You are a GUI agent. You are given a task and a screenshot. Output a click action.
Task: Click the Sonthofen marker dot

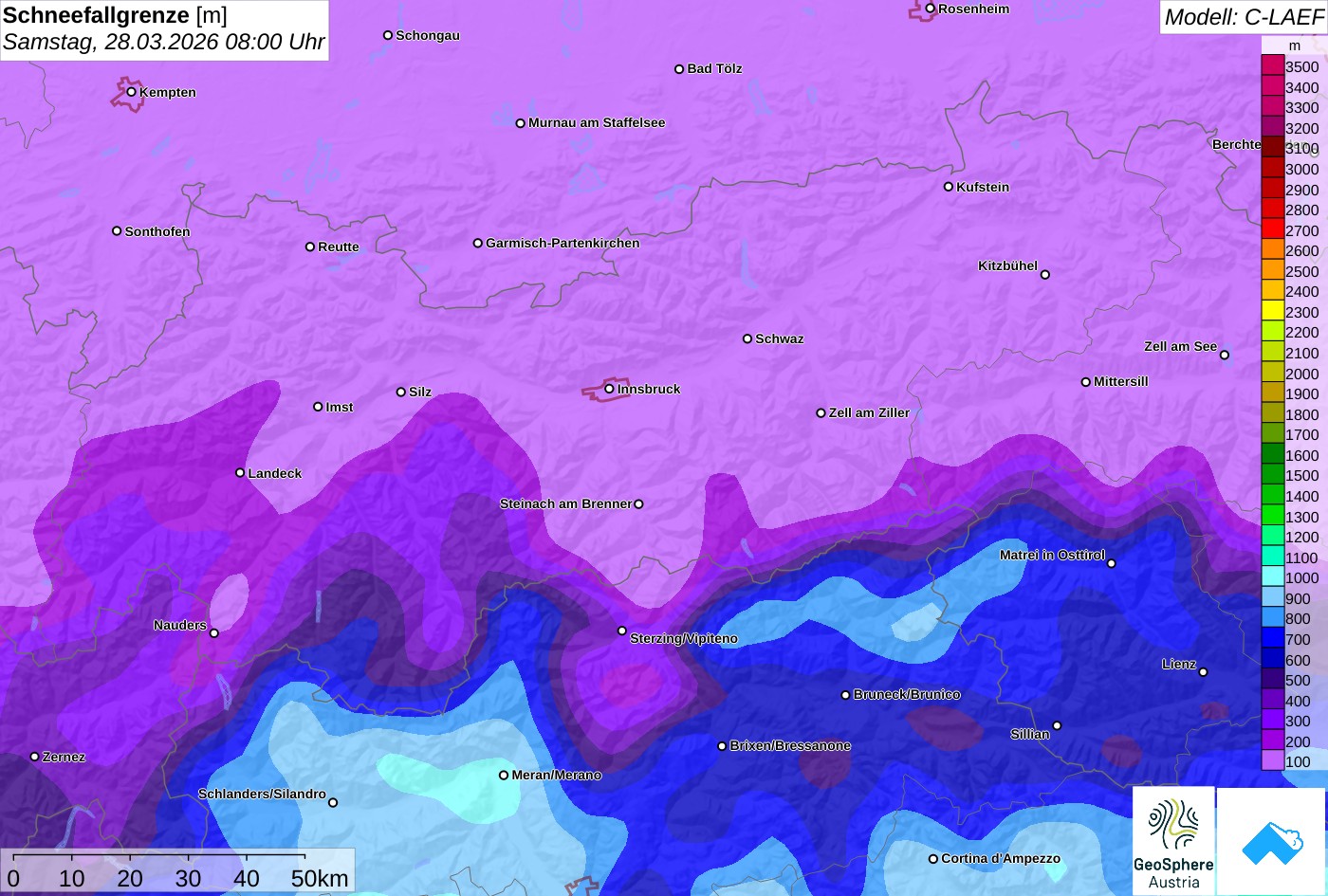click(118, 231)
